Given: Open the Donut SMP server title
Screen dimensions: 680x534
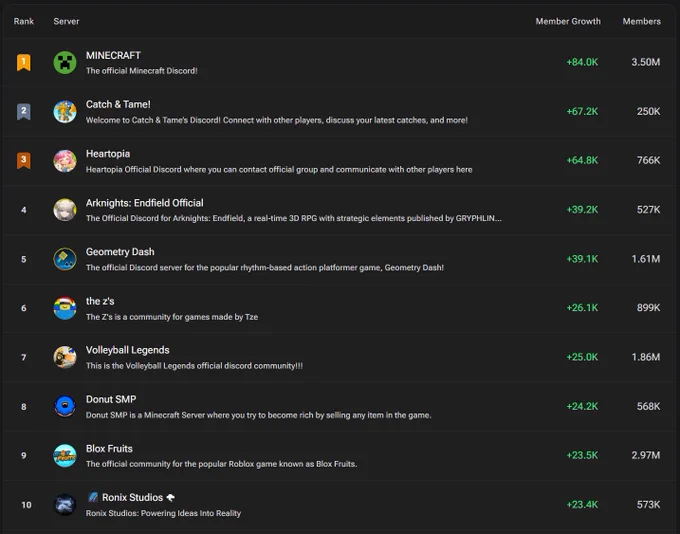Looking at the screenshot, I should click(111, 399).
